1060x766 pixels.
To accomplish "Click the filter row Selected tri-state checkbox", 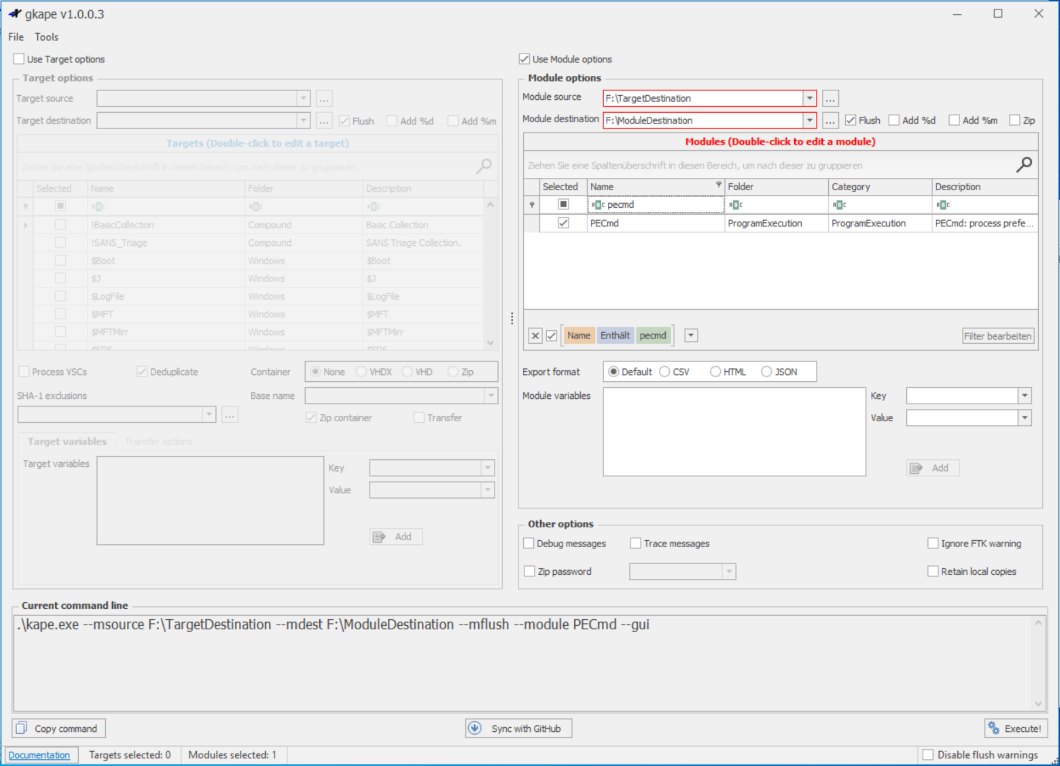I will (x=563, y=204).
